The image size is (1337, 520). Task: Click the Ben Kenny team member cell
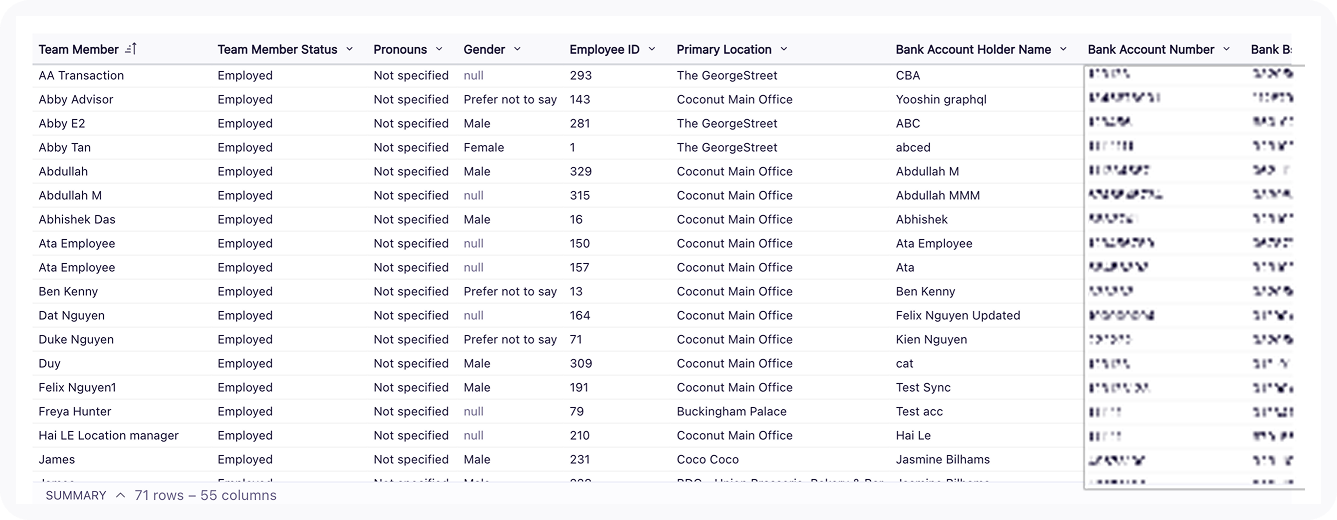(68, 291)
